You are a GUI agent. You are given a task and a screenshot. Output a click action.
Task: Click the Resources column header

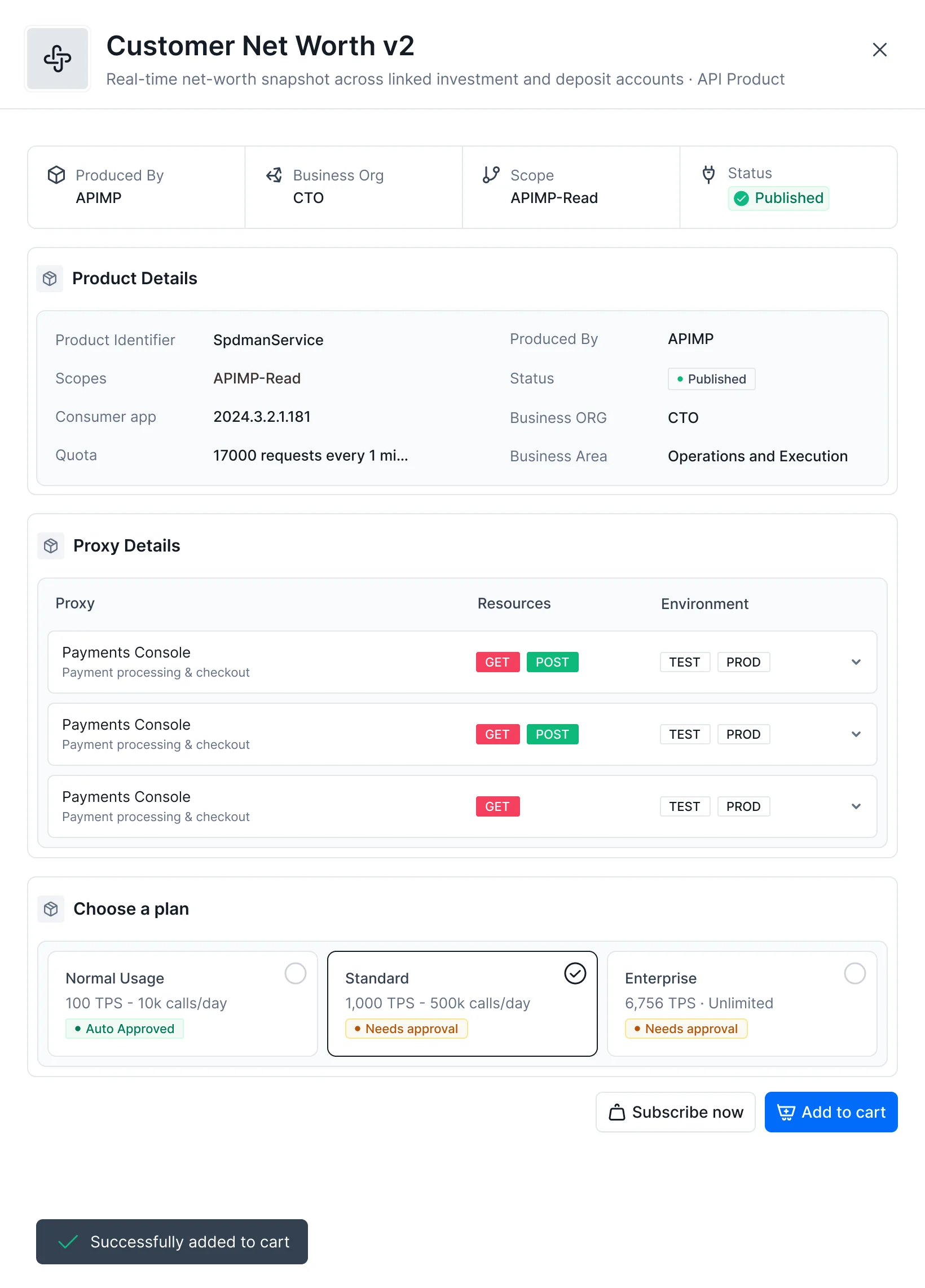(514, 603)
